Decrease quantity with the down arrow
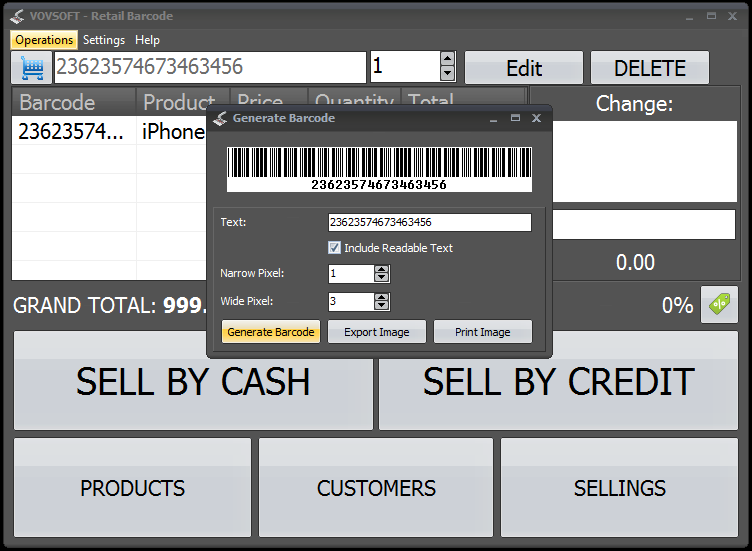Screen dimensions: 752x551 coord(447,74)
